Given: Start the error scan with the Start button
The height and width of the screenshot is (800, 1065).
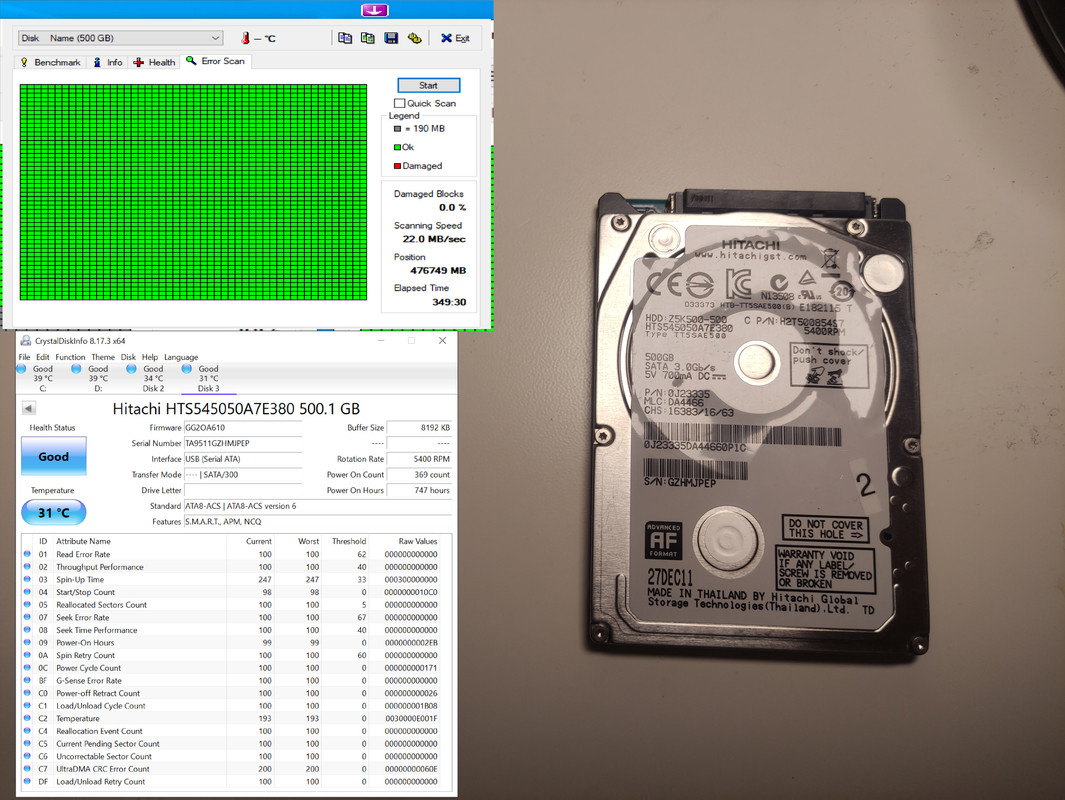Looking at the screenshot, I should (429, 85).
